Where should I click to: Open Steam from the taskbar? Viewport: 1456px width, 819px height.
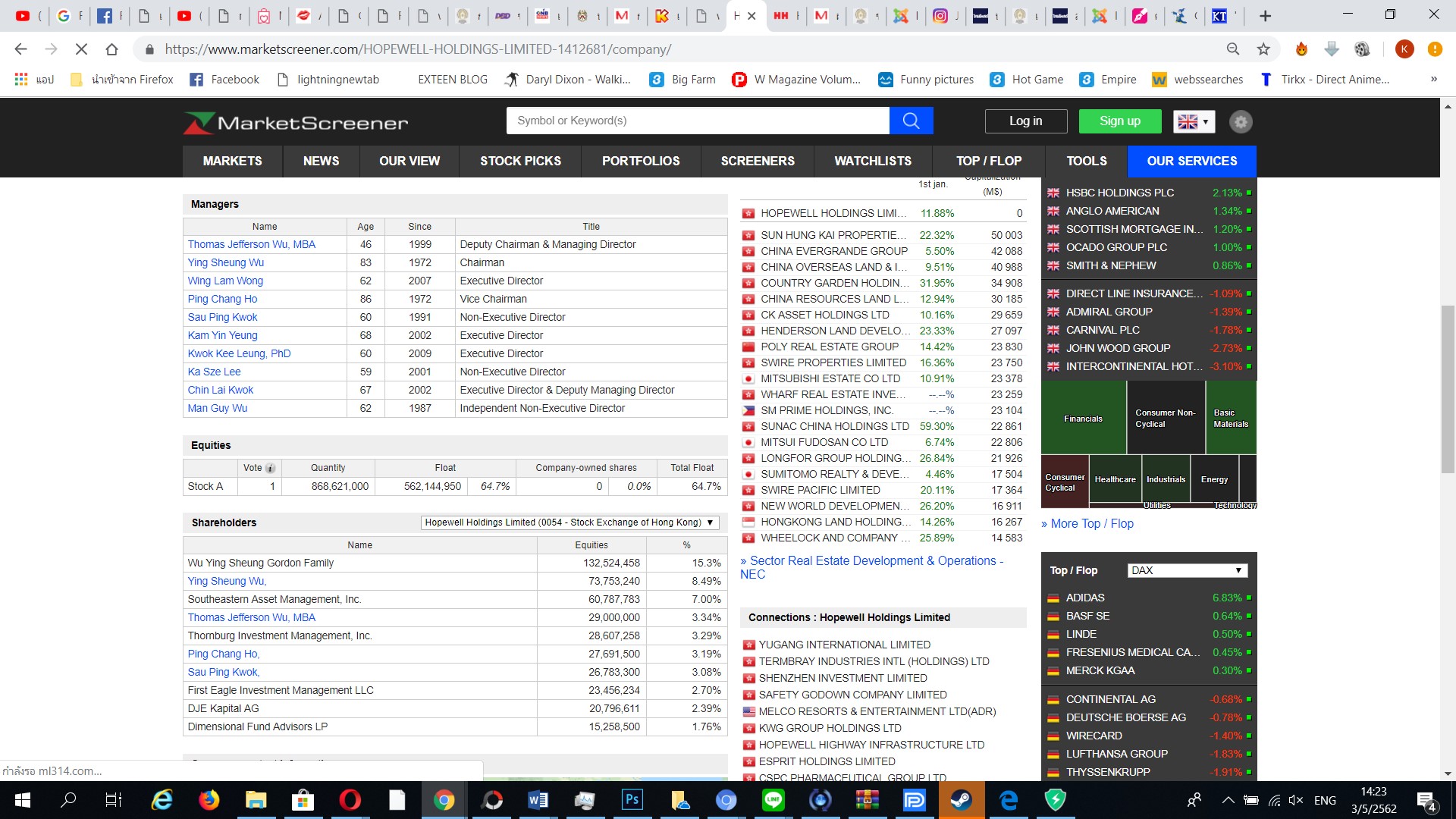(x=962, y=800)
